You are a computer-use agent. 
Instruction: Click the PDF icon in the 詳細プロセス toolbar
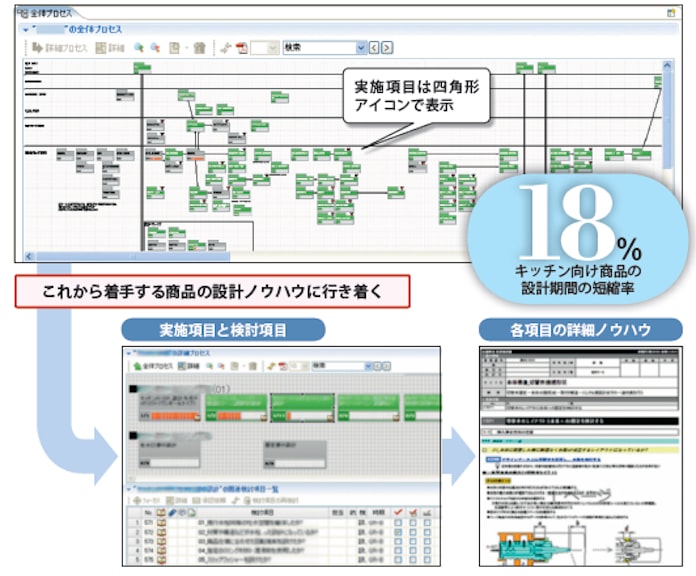coord(282,366)
